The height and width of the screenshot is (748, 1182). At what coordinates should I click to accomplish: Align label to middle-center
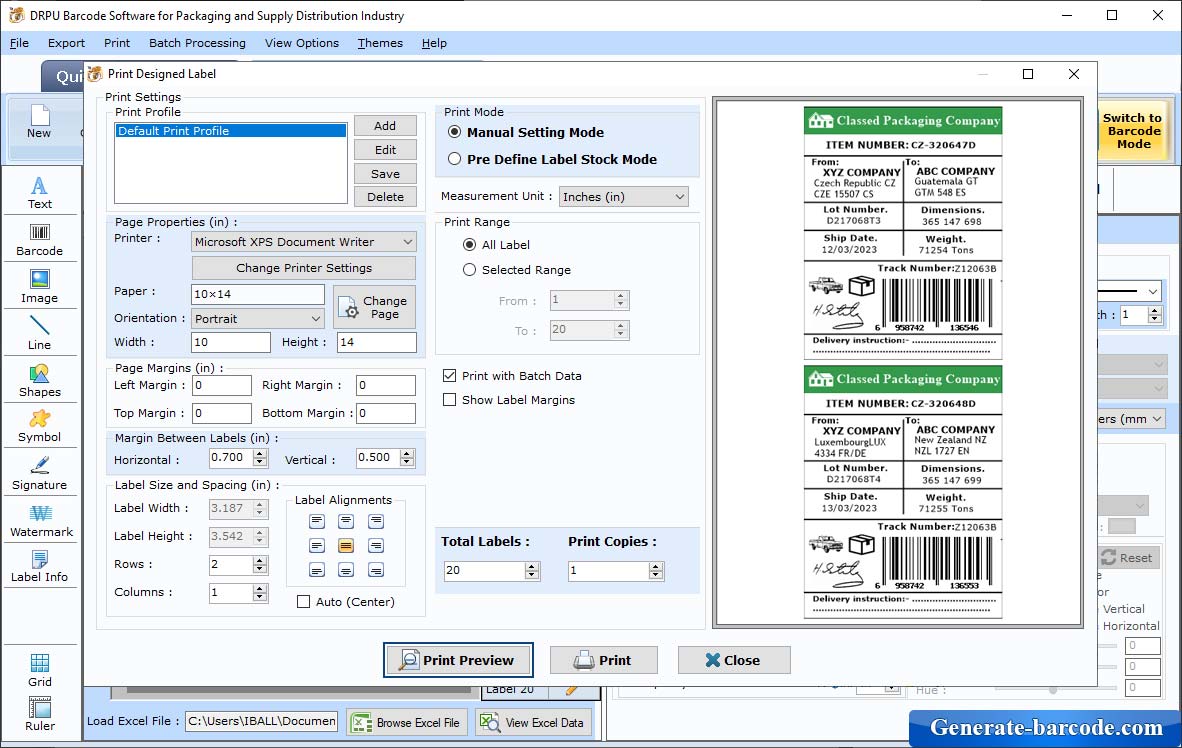coord(346,545)
